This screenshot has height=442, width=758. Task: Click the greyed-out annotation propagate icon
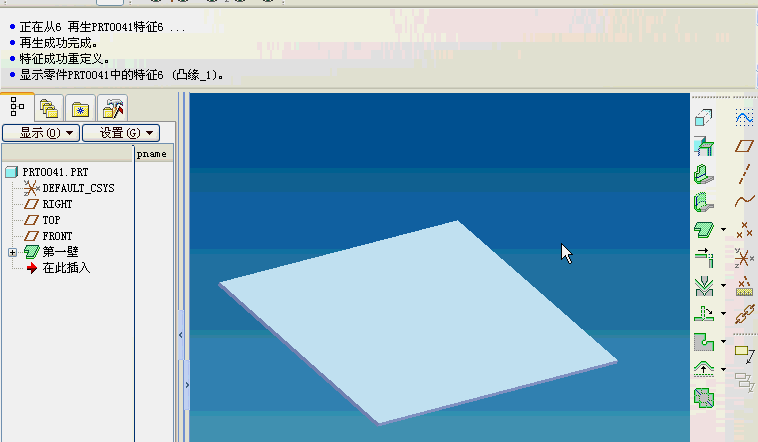pyautogui.click(x=744, y=382)
